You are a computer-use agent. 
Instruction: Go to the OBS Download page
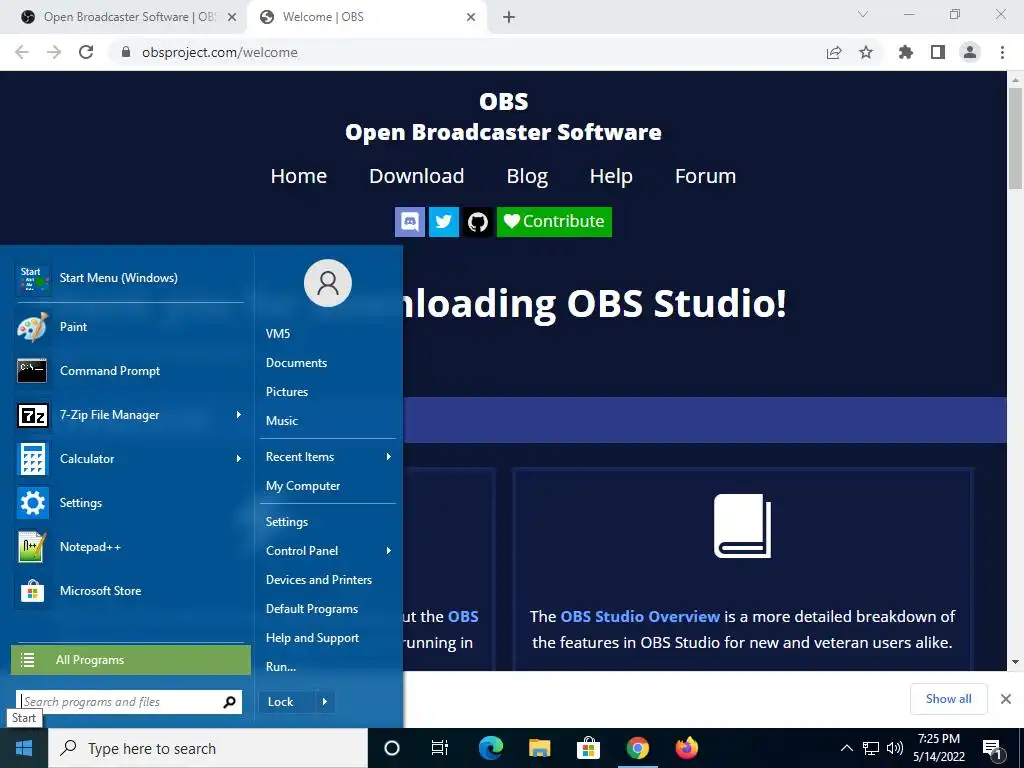(417, 176)
